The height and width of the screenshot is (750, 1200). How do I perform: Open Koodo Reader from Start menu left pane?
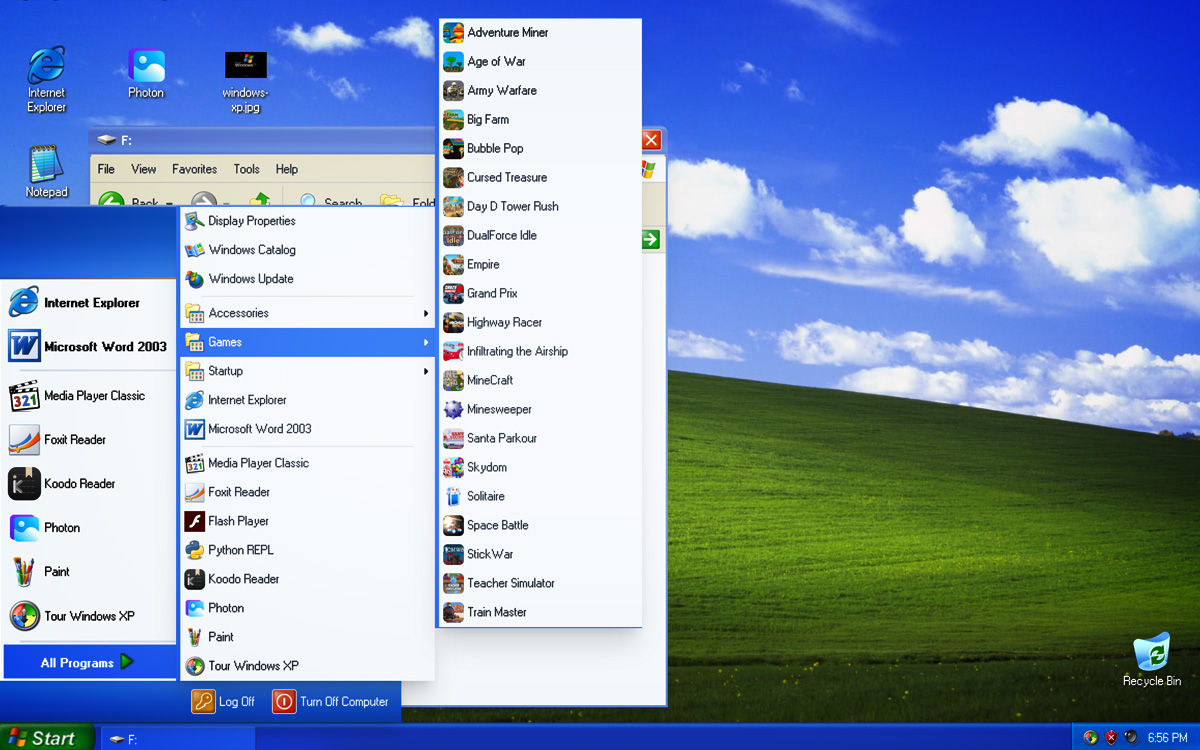[x=88, y=484]
